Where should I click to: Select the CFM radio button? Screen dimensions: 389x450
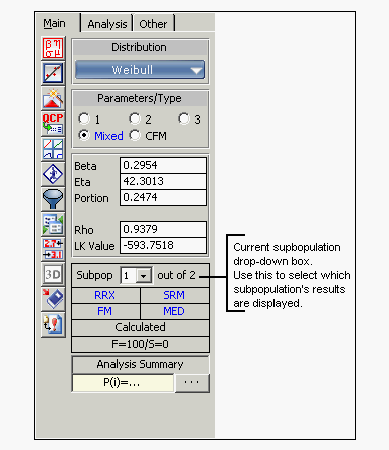[135, 135]
